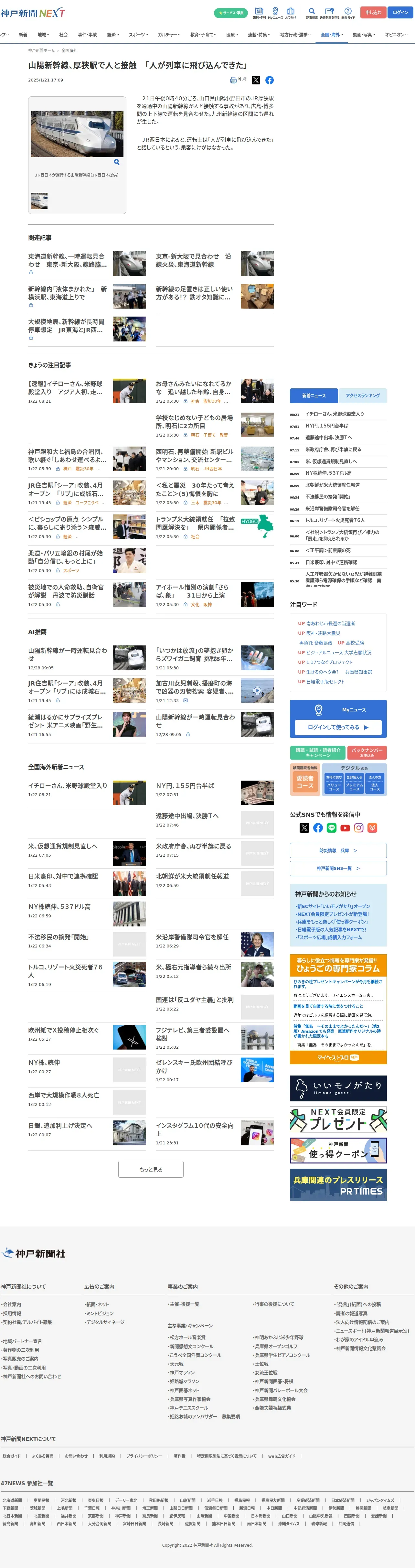Open the 事件・事故 navigation item

(x=88, y=35)
